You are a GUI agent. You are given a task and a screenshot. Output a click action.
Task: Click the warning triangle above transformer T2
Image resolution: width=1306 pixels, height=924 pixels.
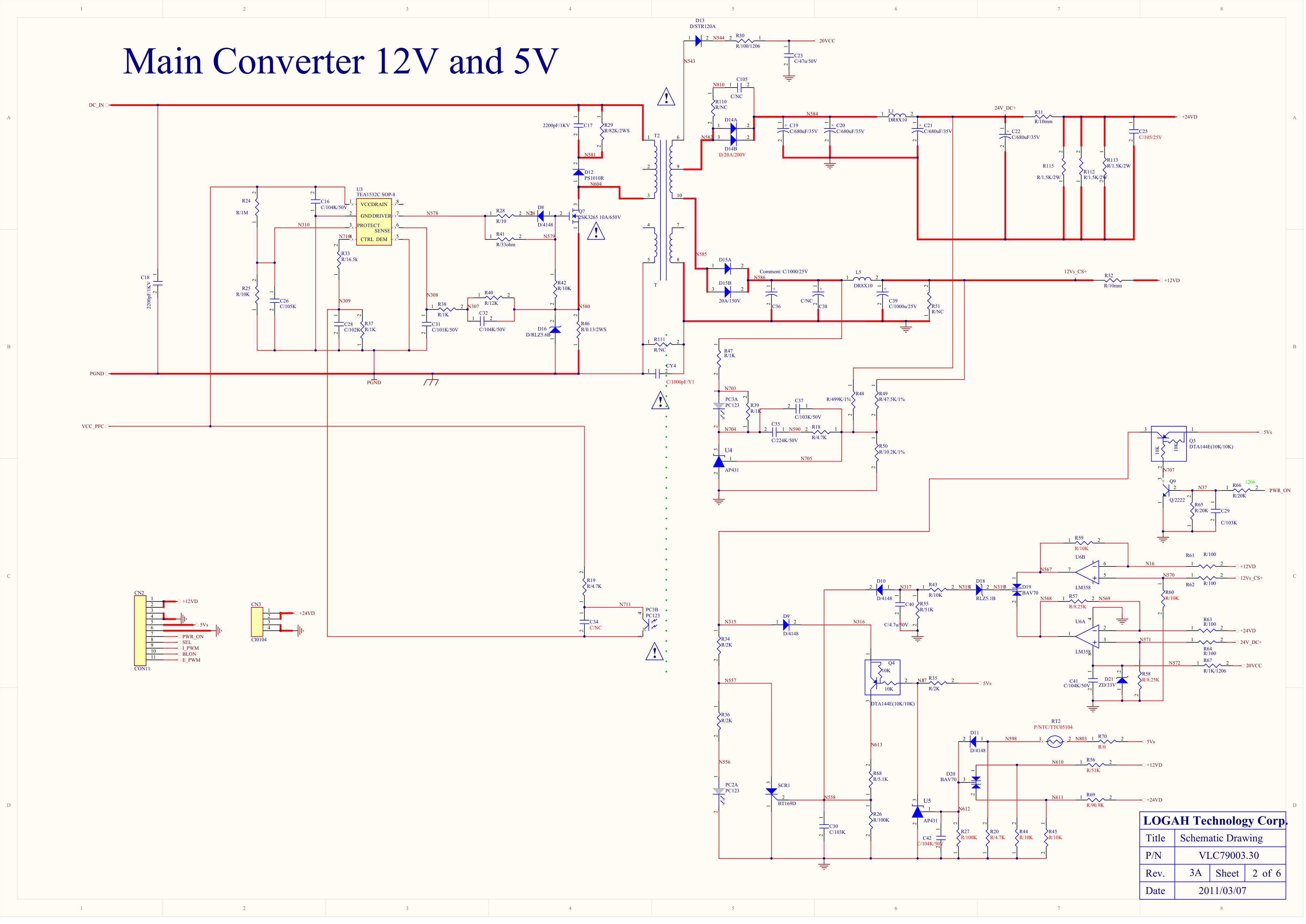click(x=667, y=97)
